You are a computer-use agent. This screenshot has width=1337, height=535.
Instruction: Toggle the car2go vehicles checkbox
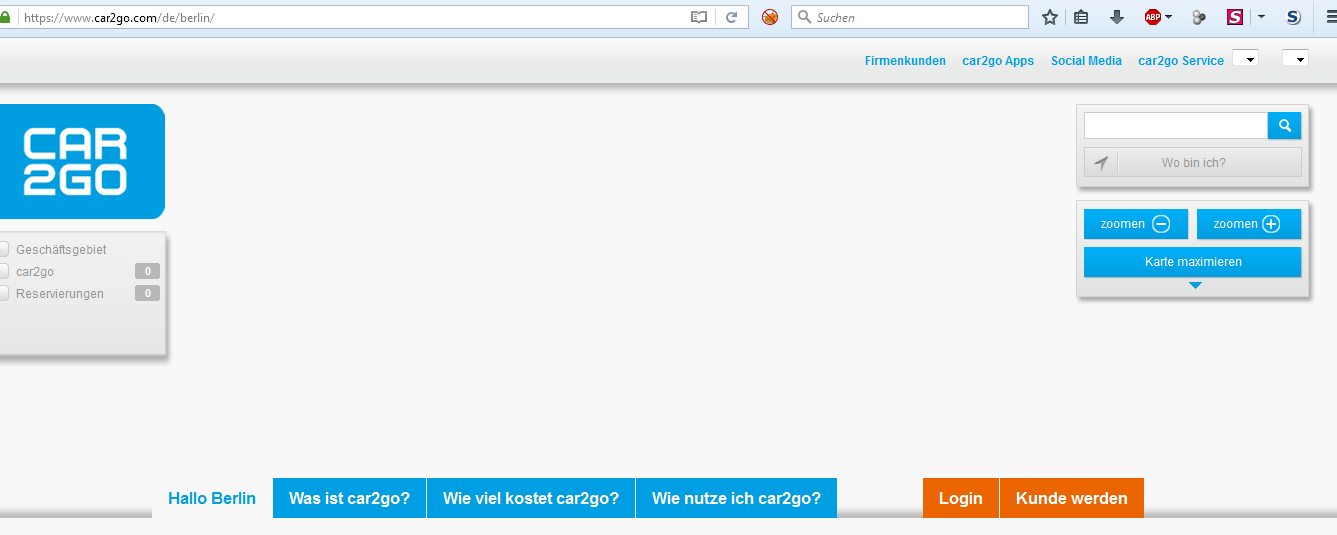tap(4, 271)
